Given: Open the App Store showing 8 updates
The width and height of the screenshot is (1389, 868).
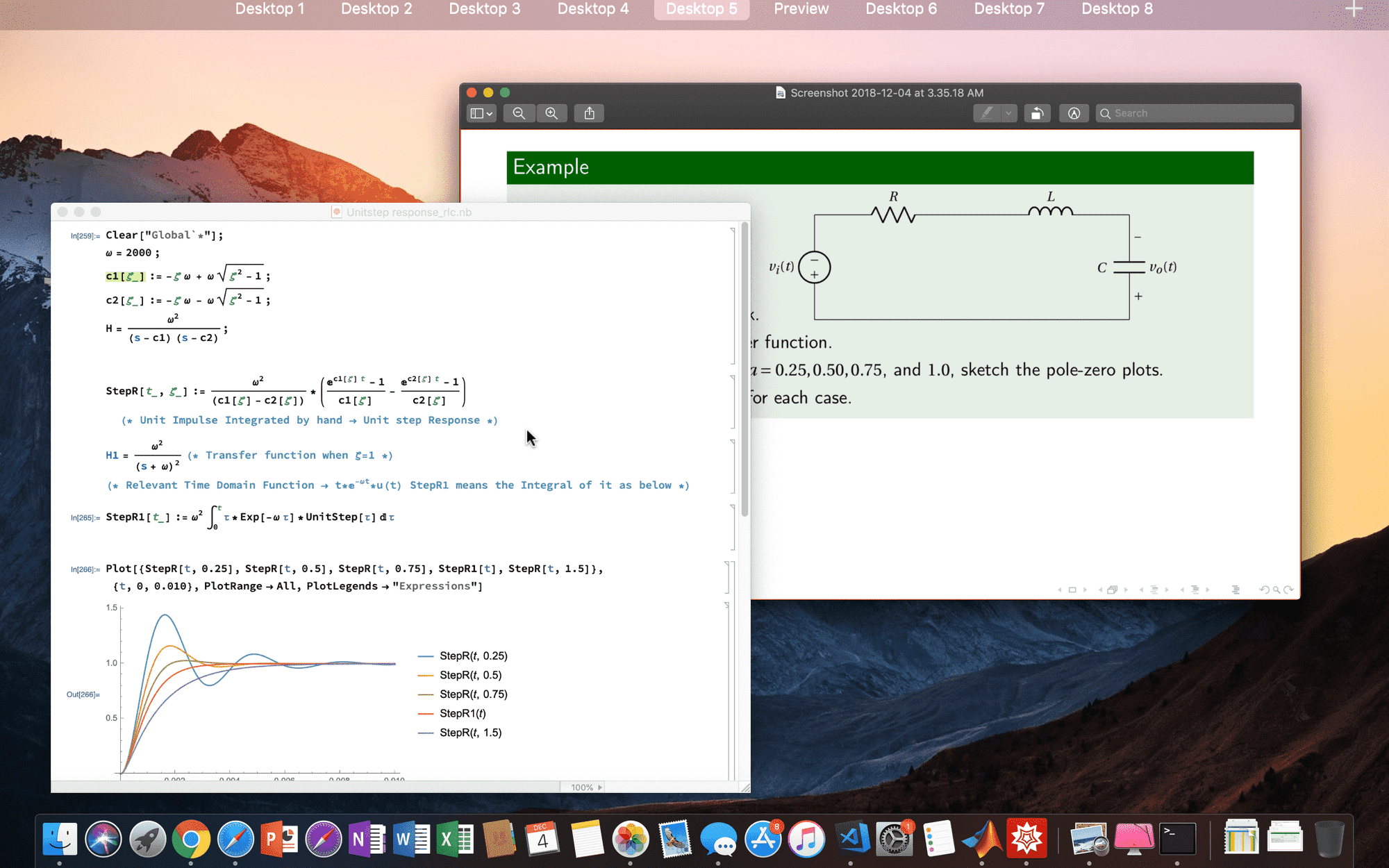Looking at the screenshot, I should tap(763, 839).
